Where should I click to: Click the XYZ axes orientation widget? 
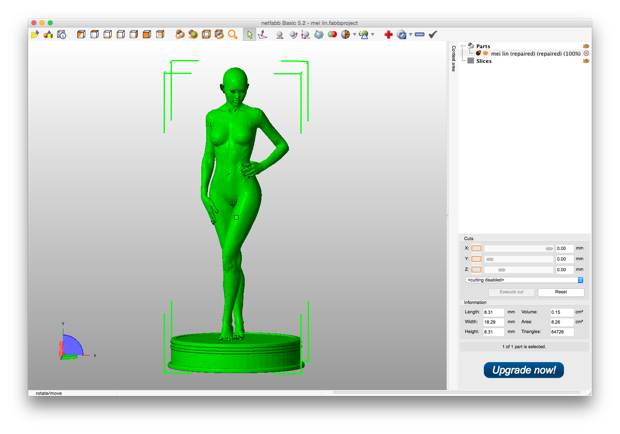[75, 344]
